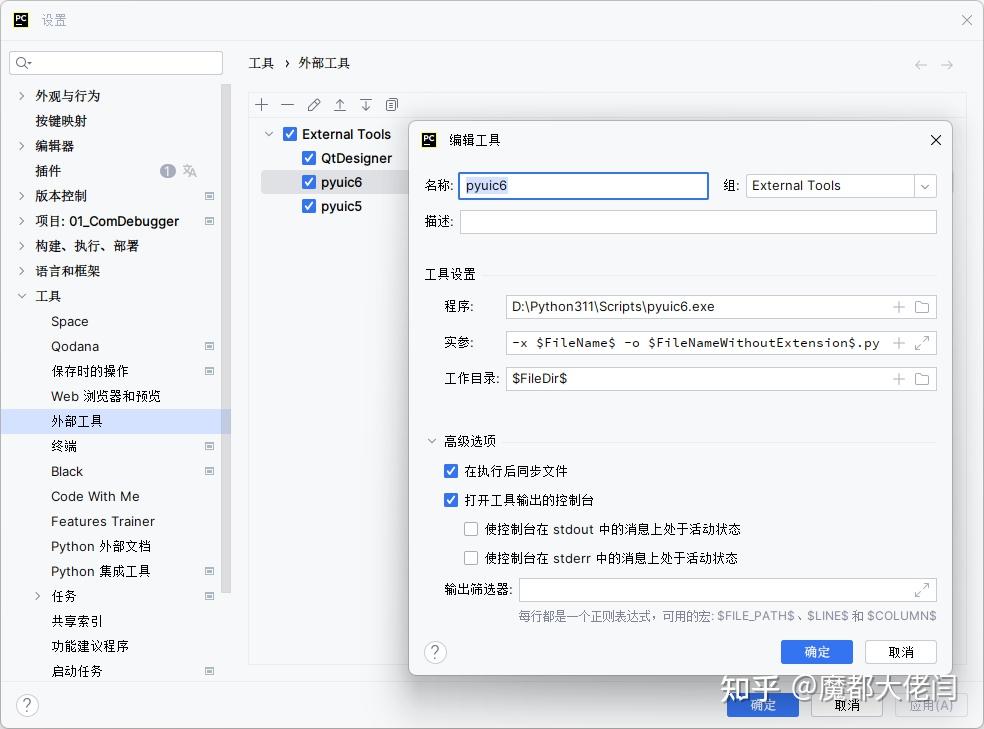Viewport: 984px width, 729px height.
Task: Click inside the settings search field
Action: tap(115, 62)
